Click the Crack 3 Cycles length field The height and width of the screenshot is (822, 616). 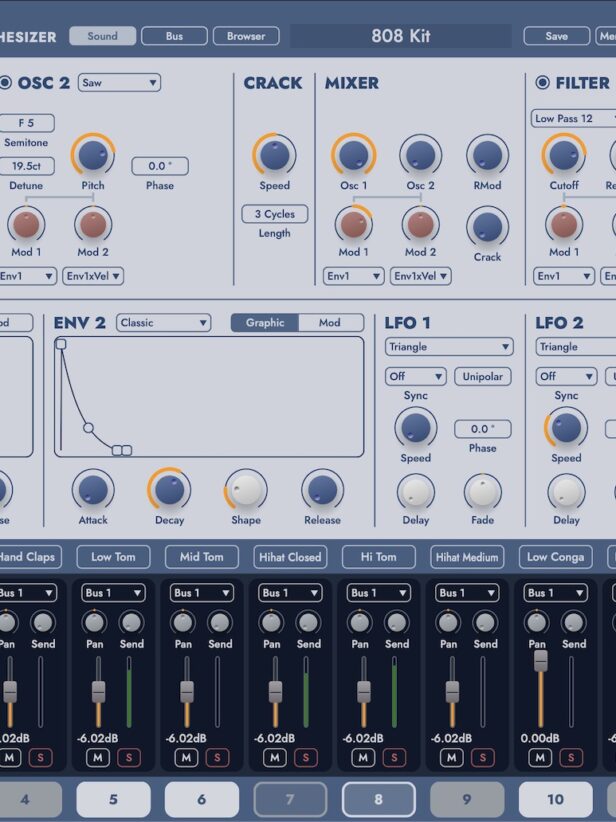(x=275, y=214)
